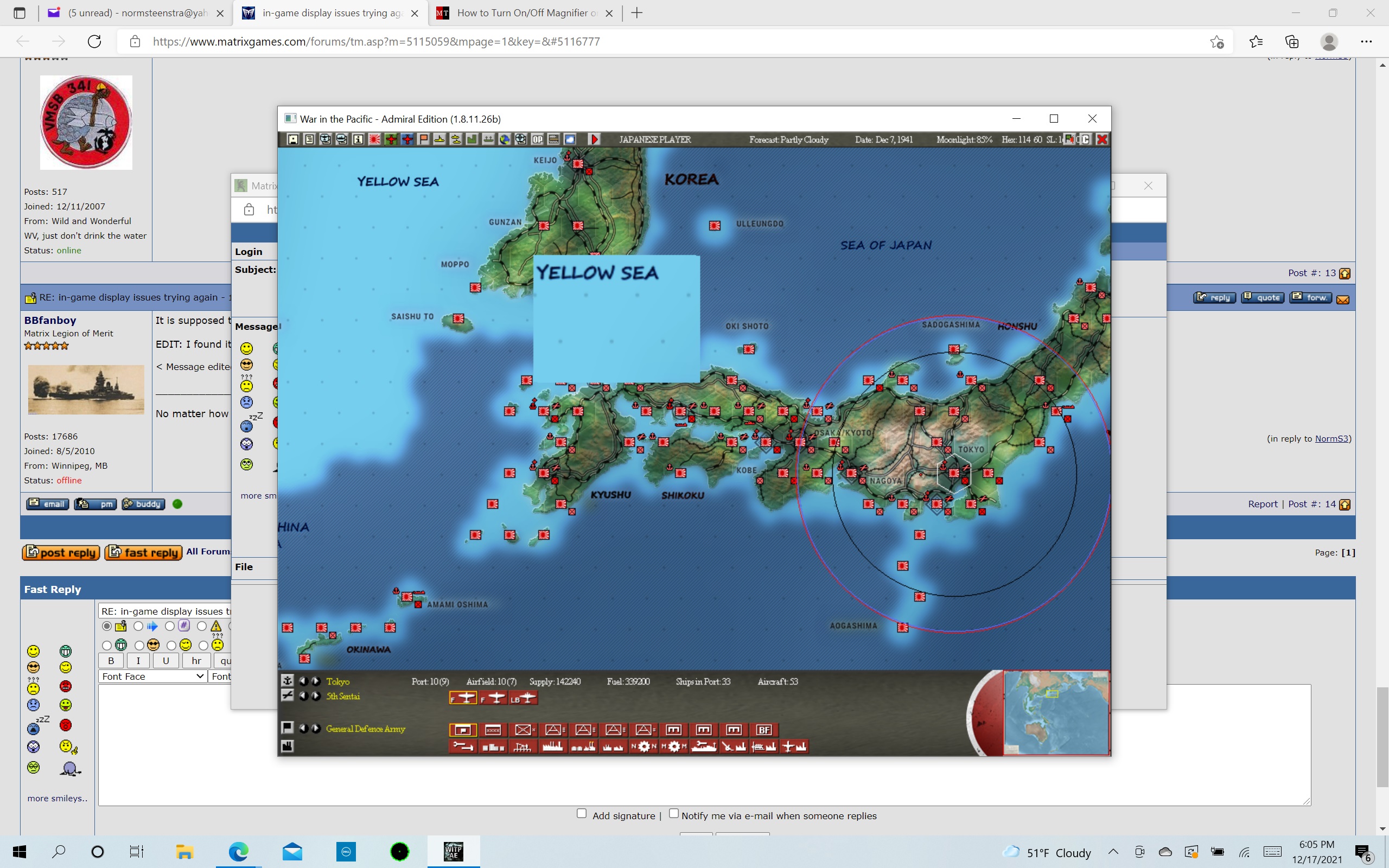Click the flag icon beside General Defence Army
The height and width of the screenshot is (868, 1389).
(288, 727)
